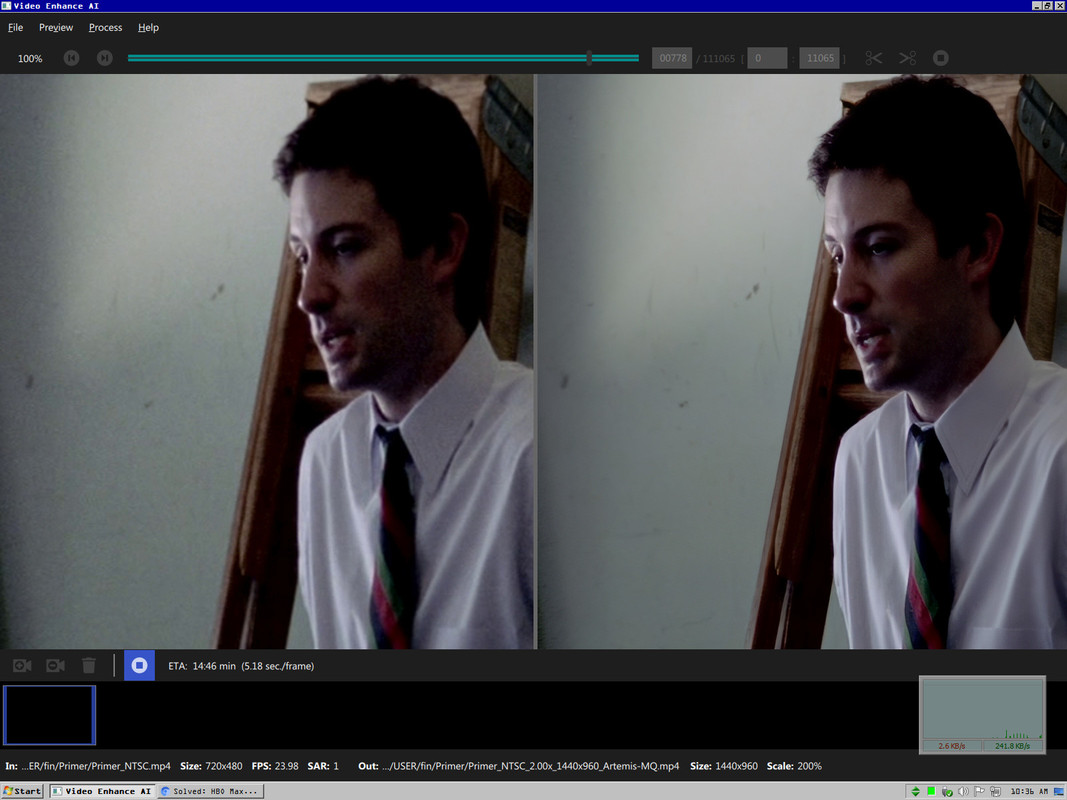Click the volume speaker tray icon

click(x=963, y=791)
